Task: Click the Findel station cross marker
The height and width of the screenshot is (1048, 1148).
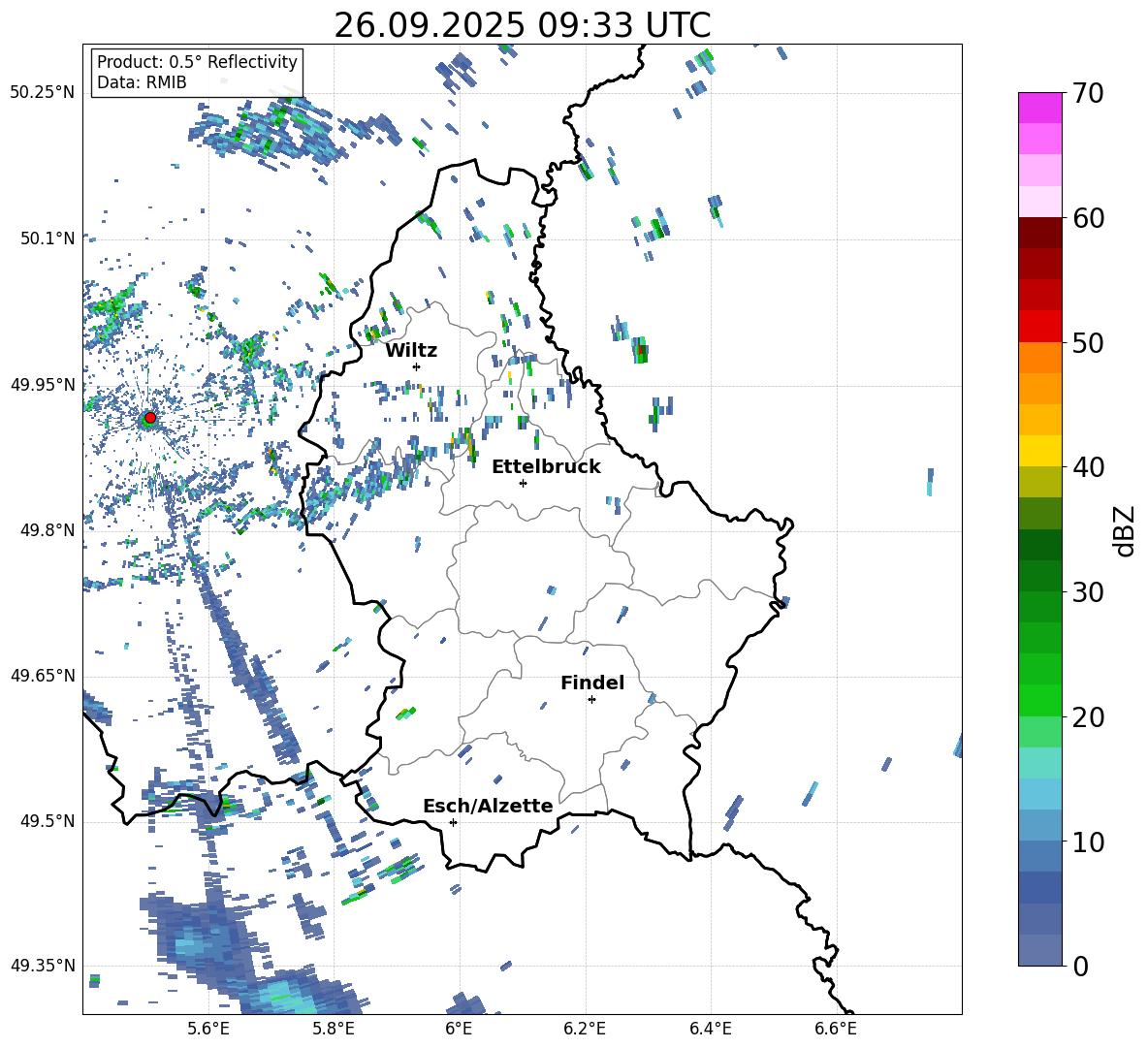Action: (x=591, y=699)
